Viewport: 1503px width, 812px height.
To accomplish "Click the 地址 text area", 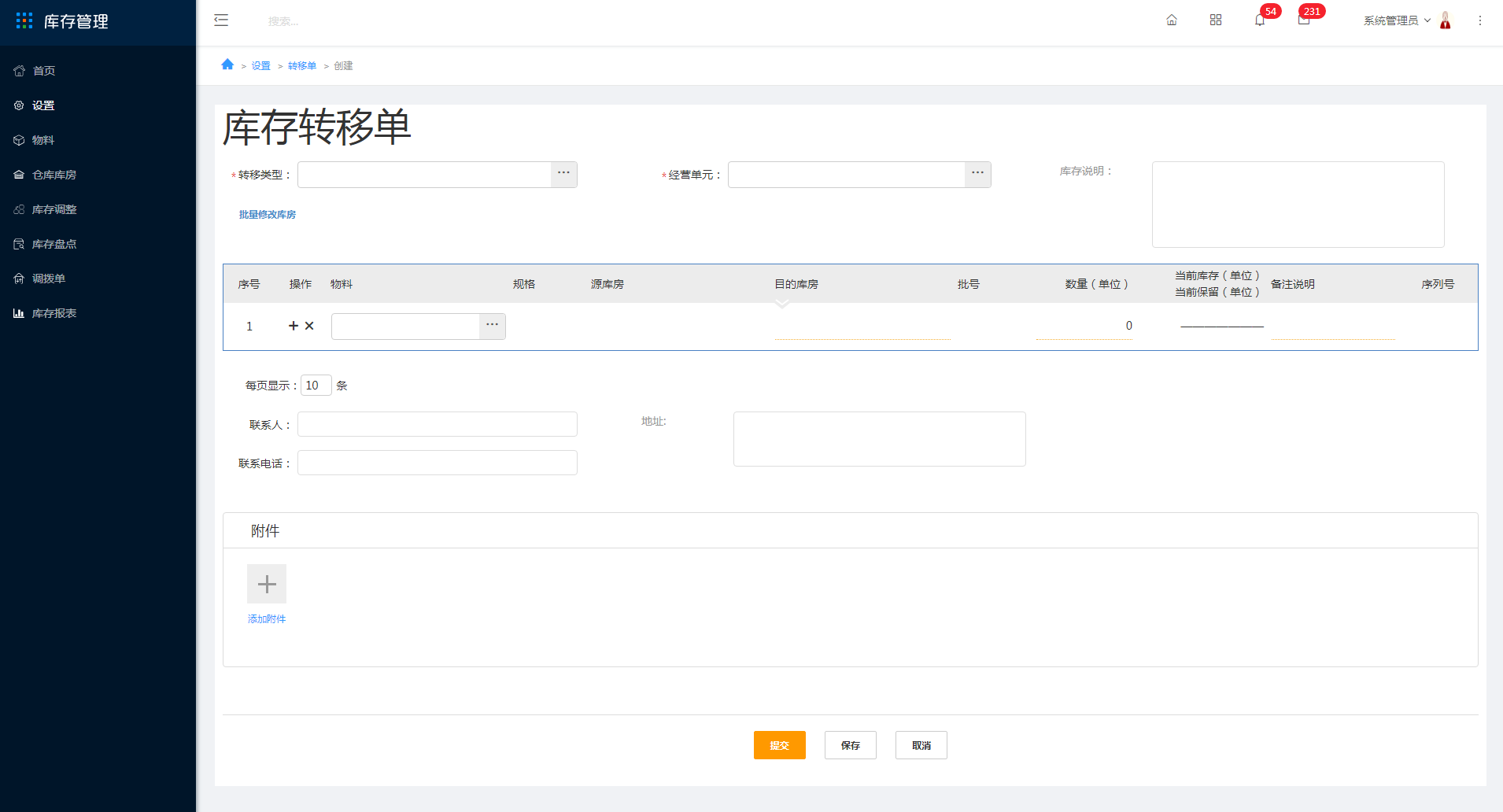I will pyautogui.click(x=879, y=439).
